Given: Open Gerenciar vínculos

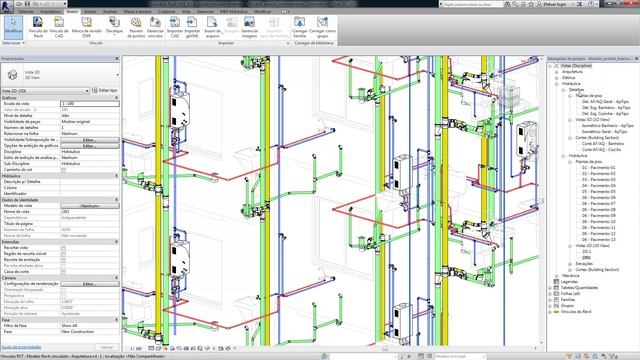Looking at the screenshot, I should 155,27.
